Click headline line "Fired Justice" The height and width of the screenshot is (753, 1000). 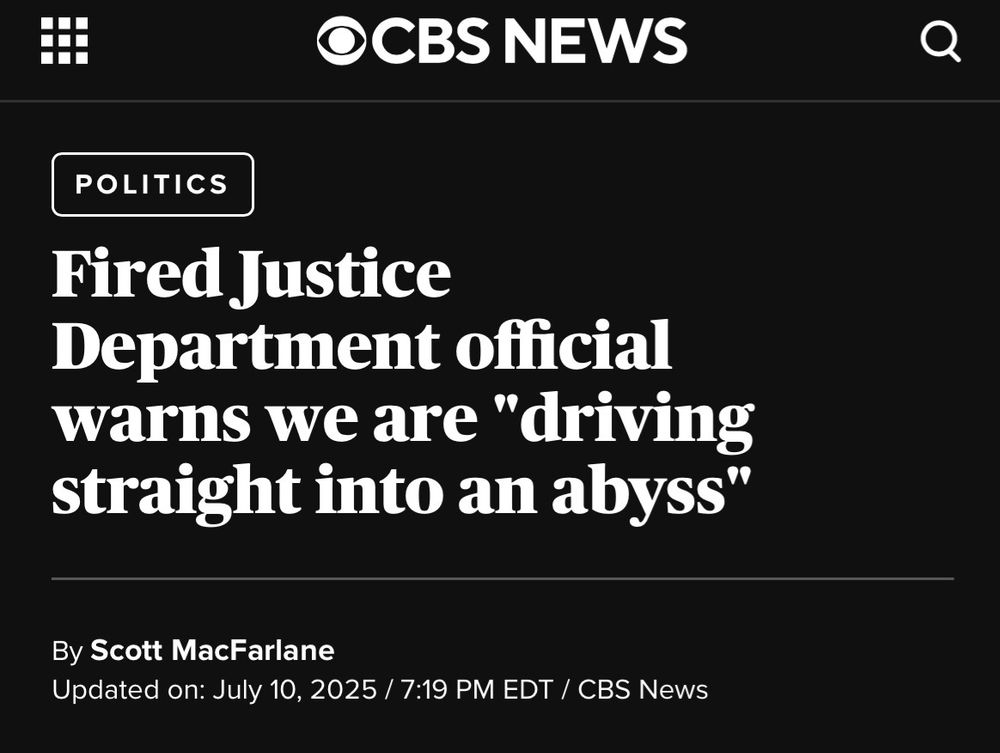pyautogui.click(x=251, y=274)
